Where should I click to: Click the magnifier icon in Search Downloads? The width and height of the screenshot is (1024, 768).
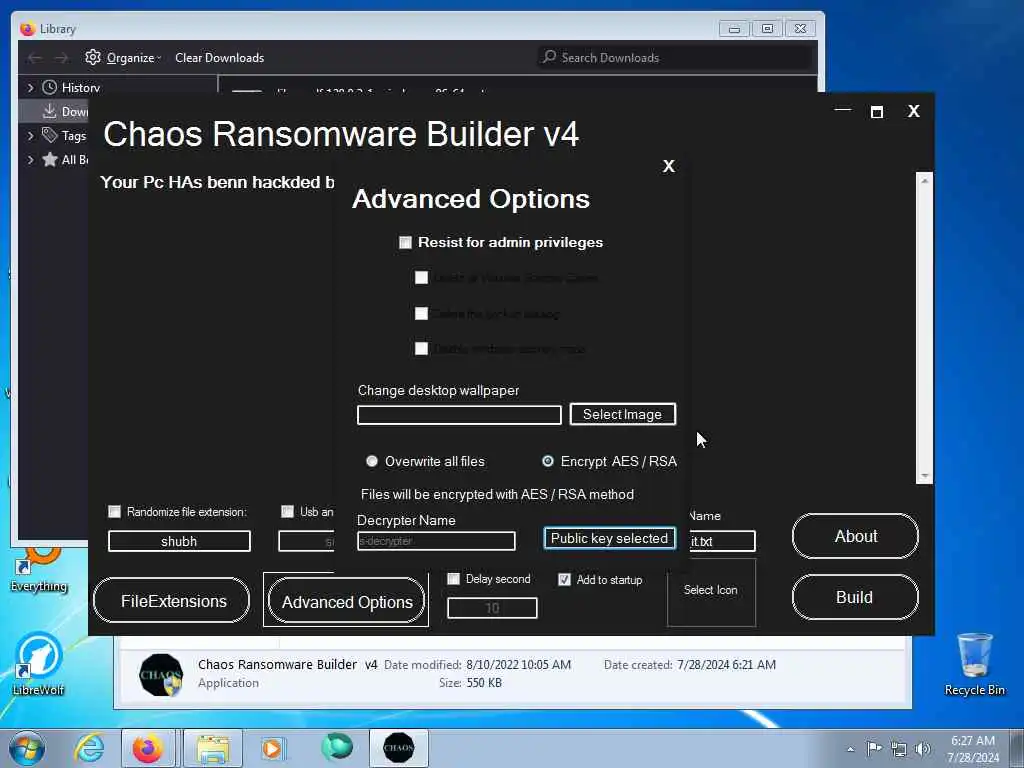coord(549,57)
